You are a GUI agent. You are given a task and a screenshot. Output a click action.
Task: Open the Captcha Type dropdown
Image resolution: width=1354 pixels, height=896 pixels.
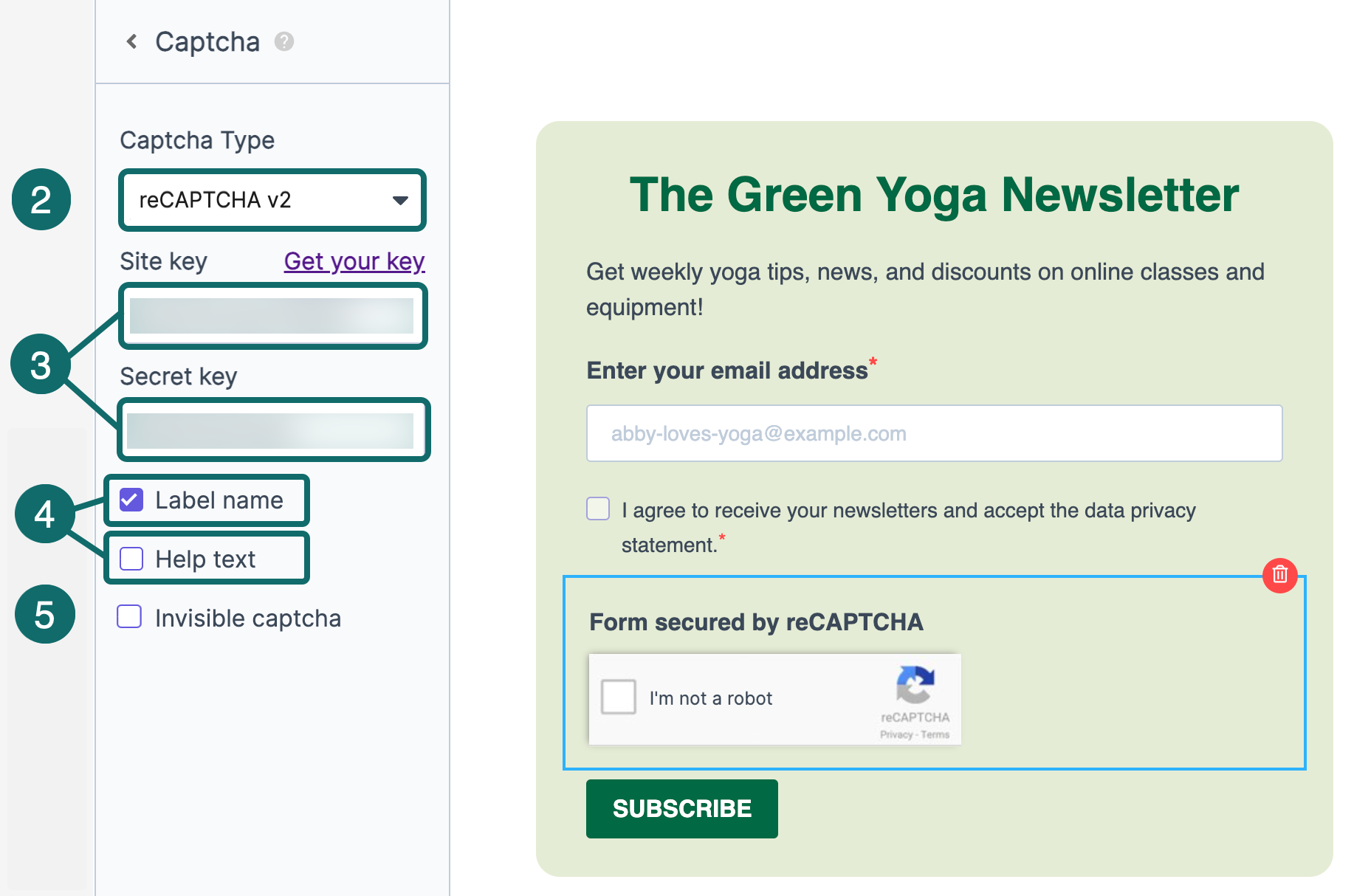[272, 200]
